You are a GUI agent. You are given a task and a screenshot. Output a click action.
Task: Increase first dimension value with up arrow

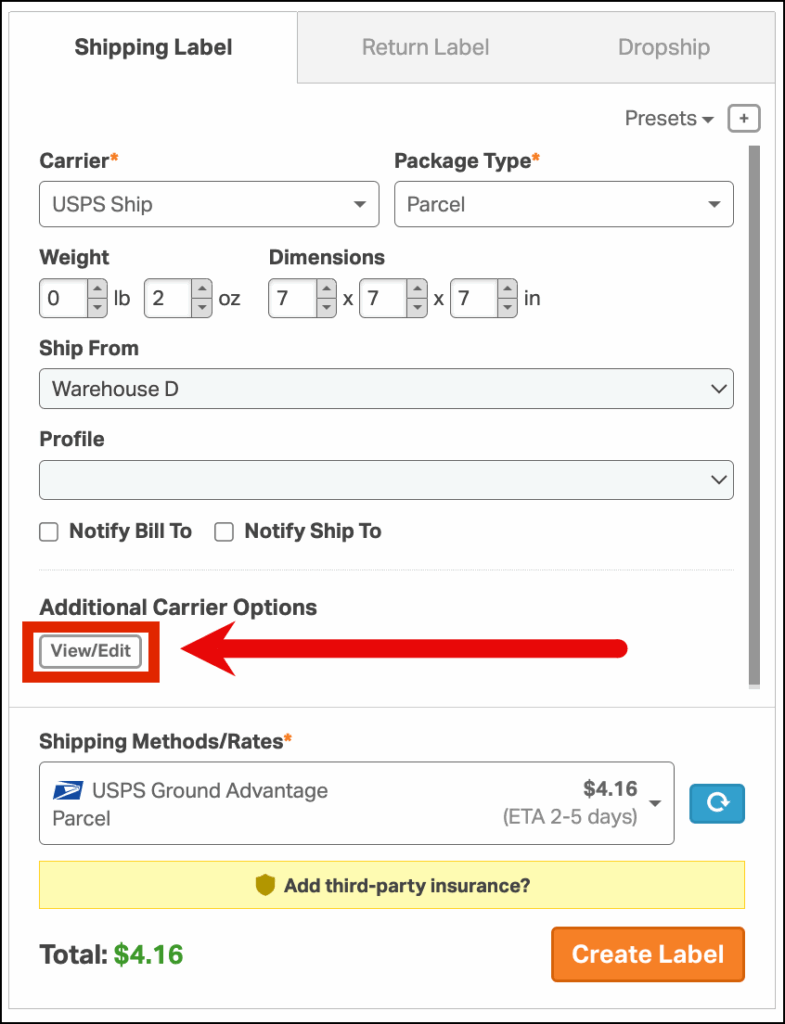tap(327, 289)
